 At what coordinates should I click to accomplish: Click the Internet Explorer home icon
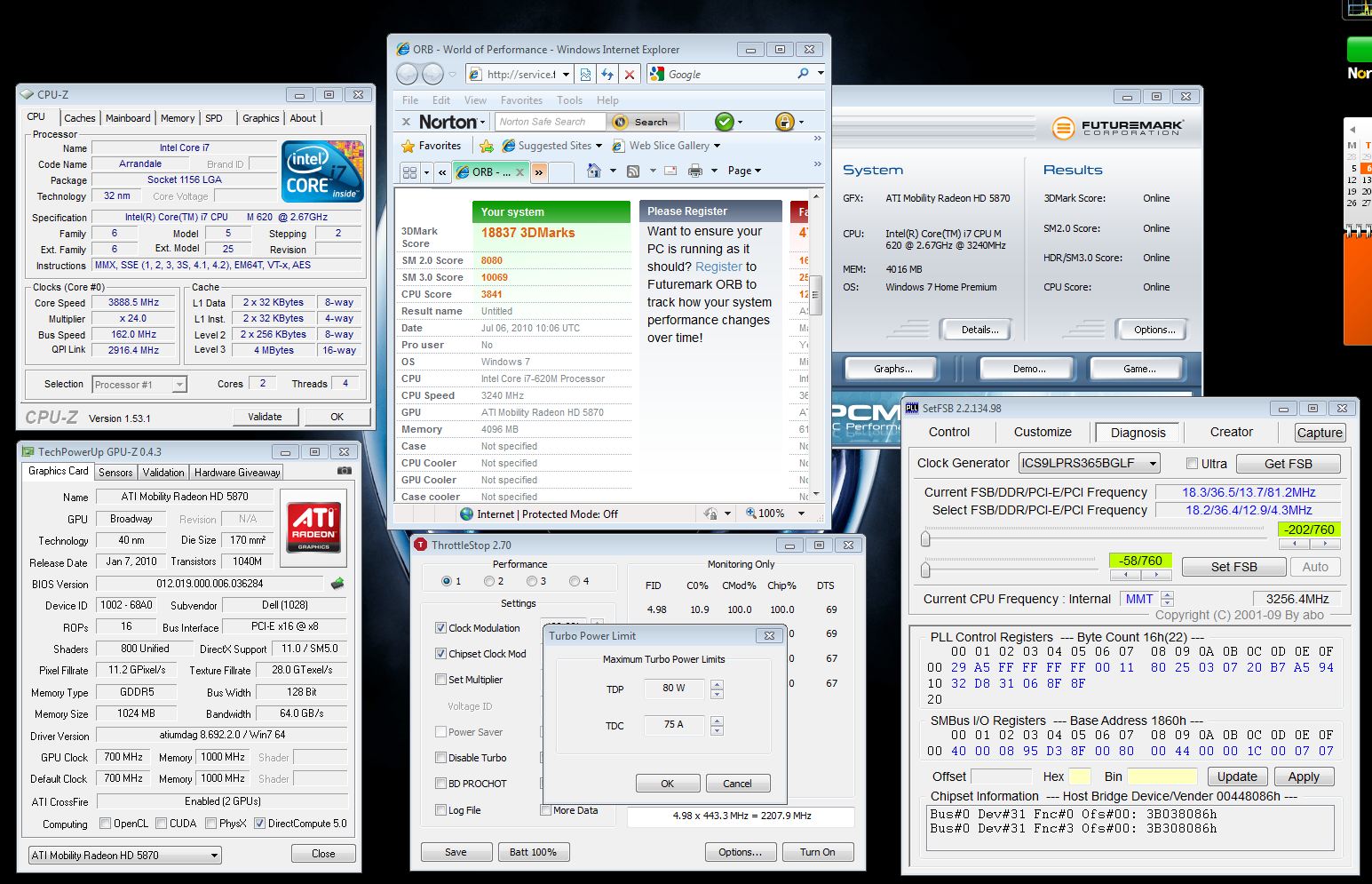pos(593,171)
